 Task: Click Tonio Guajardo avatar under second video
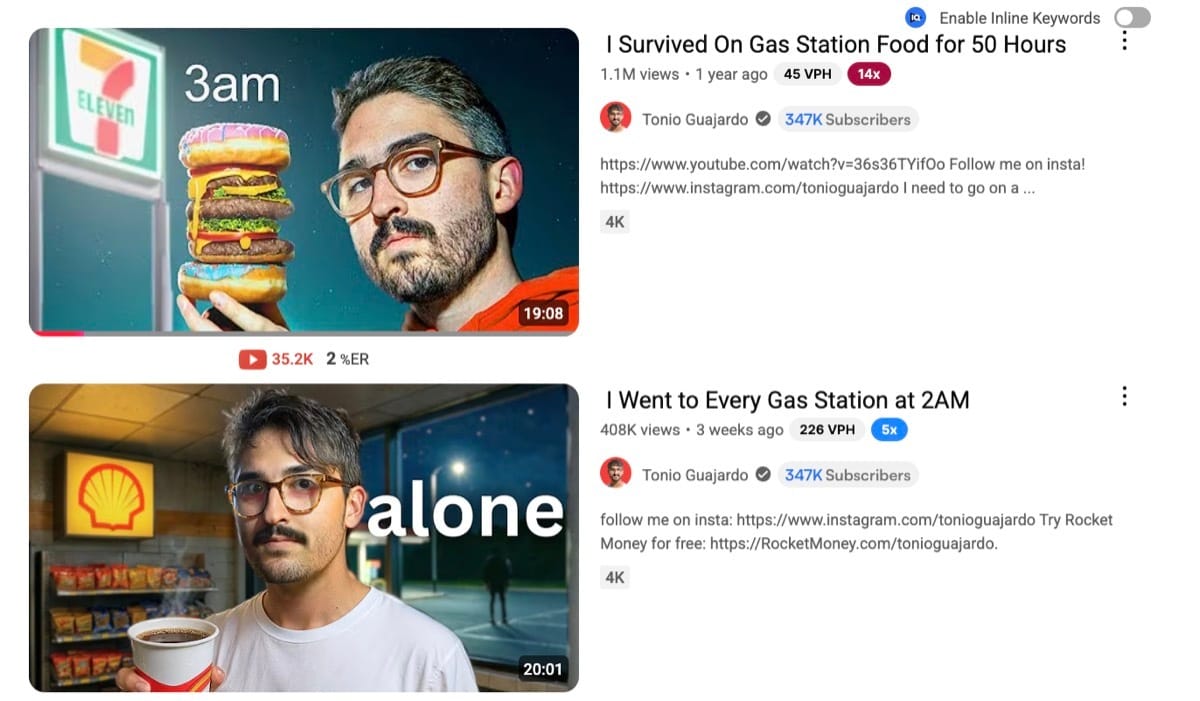[x=616, y=474]
